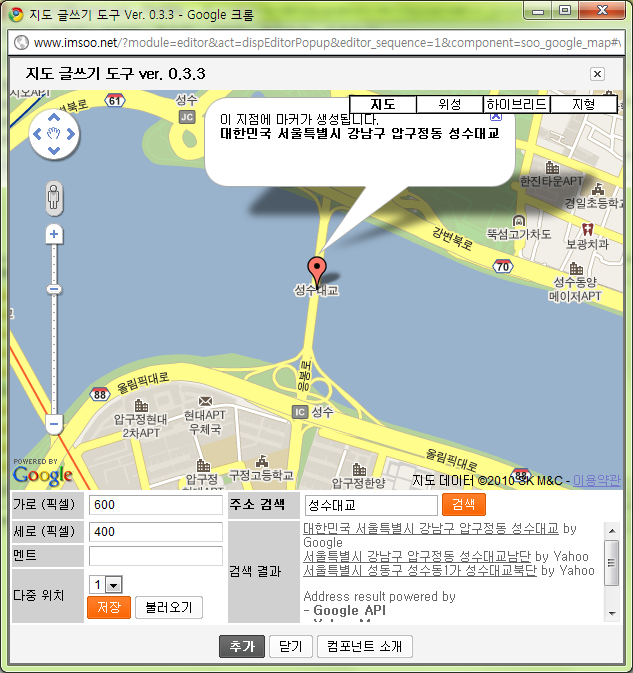
Task: Click the orange 검색 button
Action: click(x=464, y=504)
